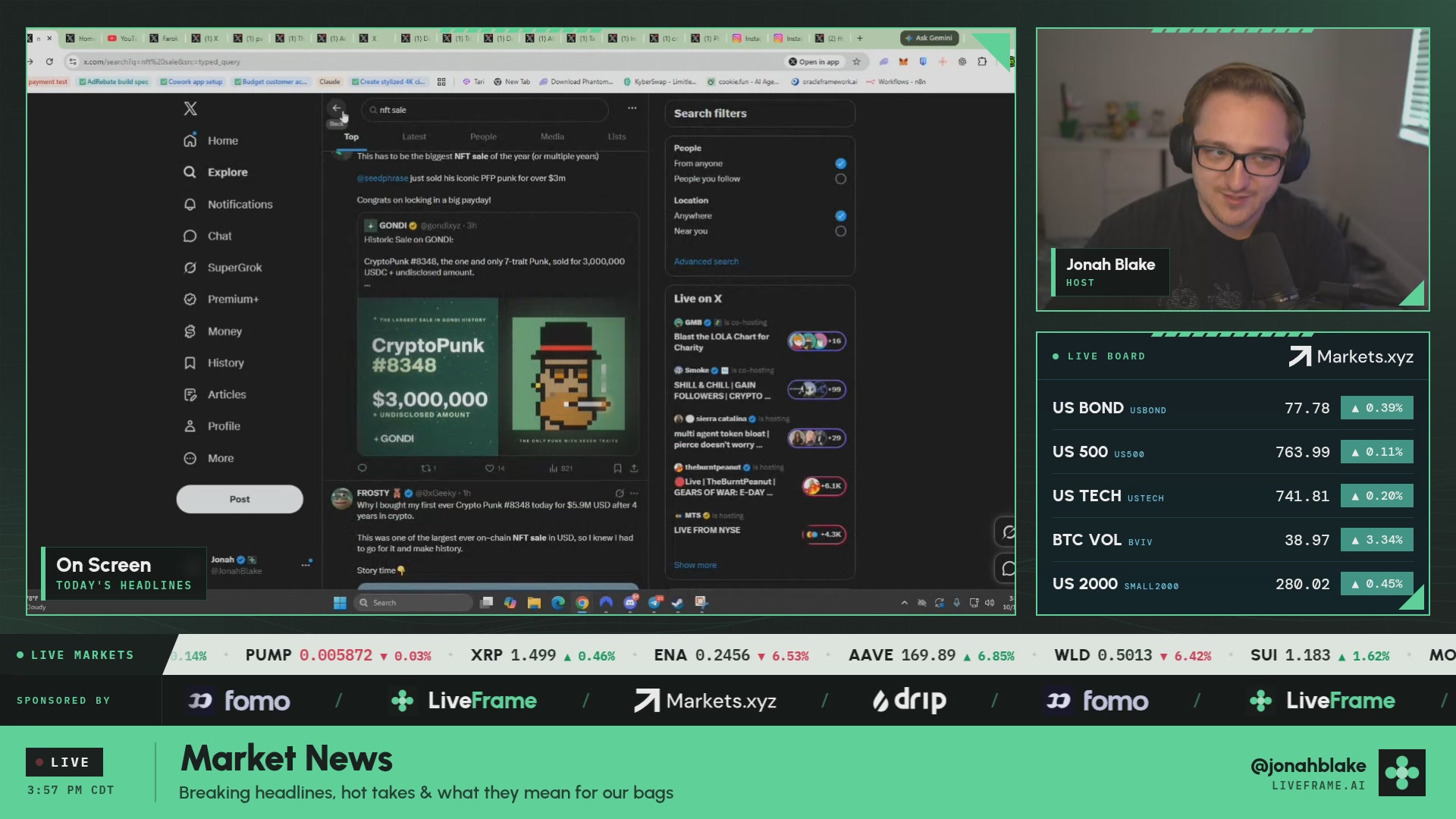Open the search options three-dot menu

click(x=632, y=108)
